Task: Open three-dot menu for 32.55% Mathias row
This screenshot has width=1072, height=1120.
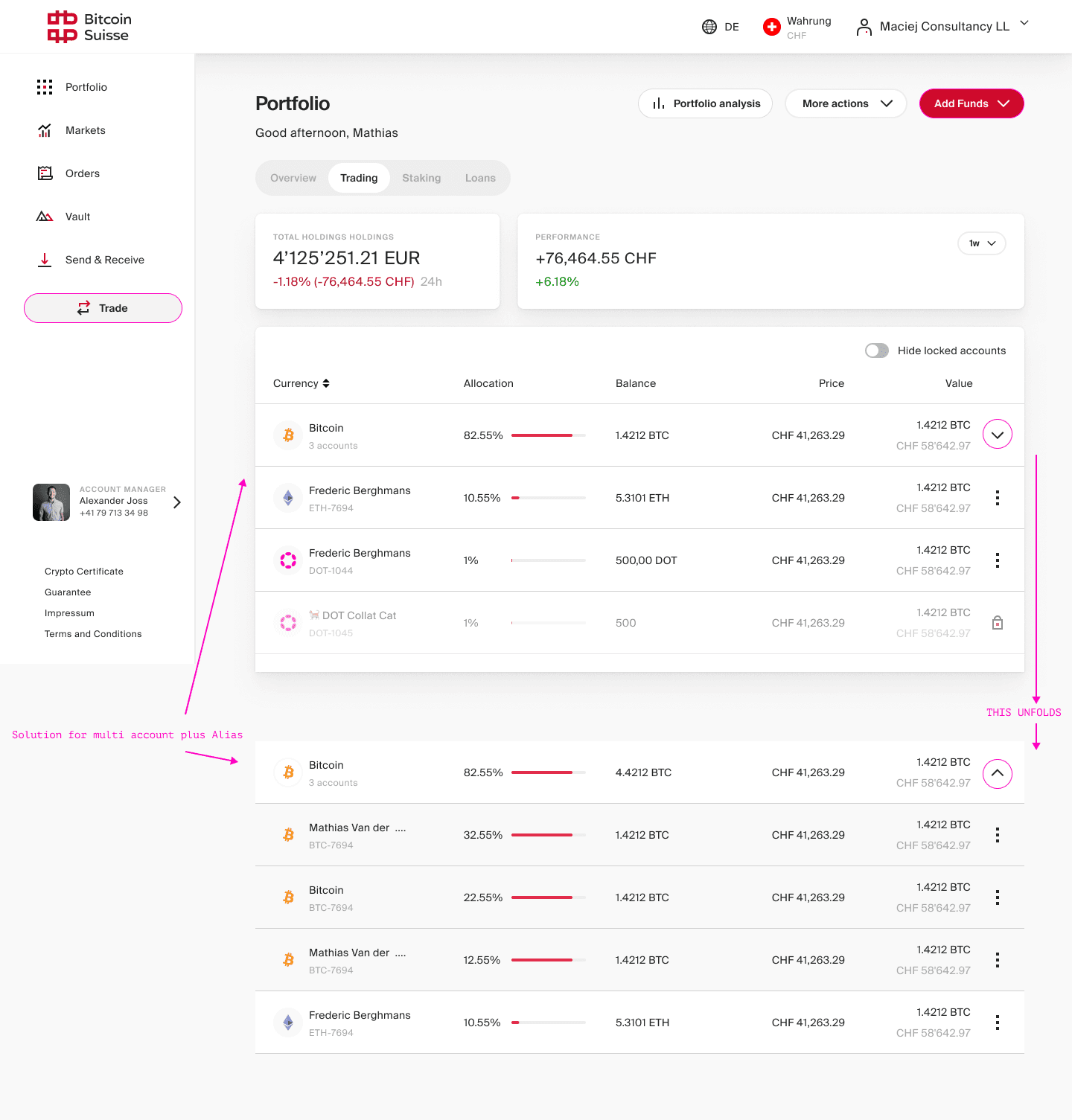Action: click(x=998, y=835)
